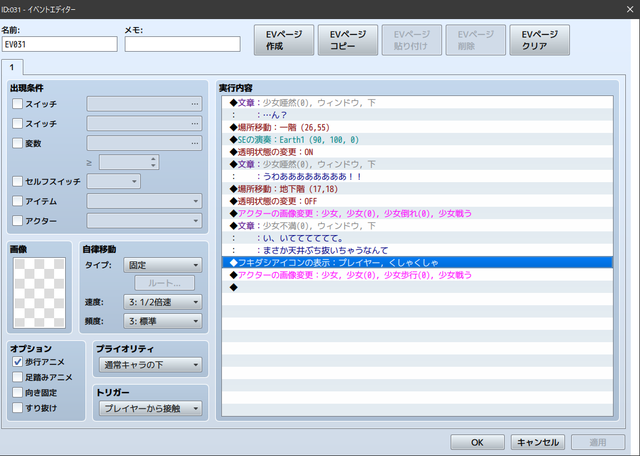Click the EVページ貼り付け button
Viewport: 640px width, 456px height.
(411, 40)
